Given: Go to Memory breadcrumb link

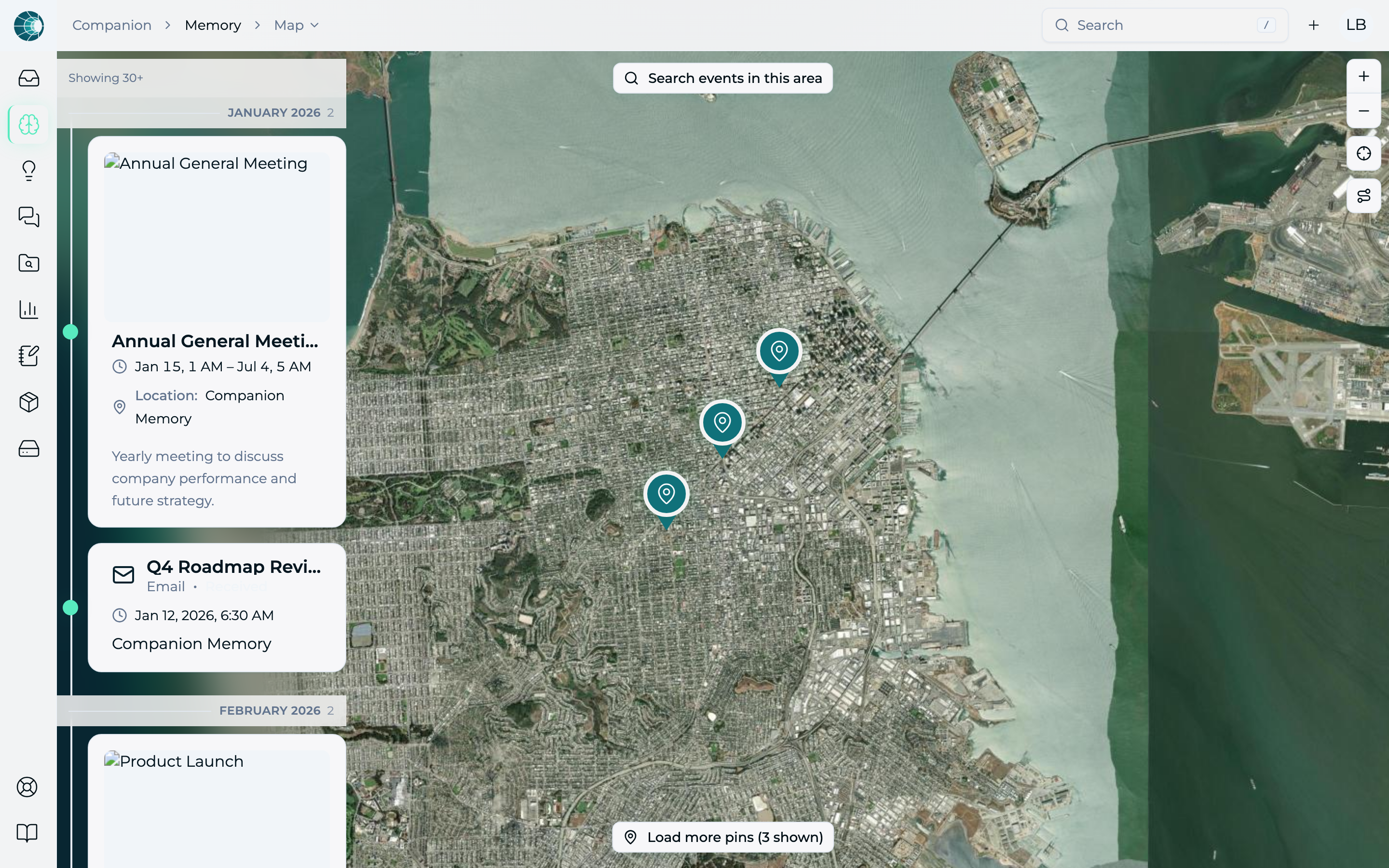Looking at the screenshot, I should pyautogui.click(x=213, y=25).
